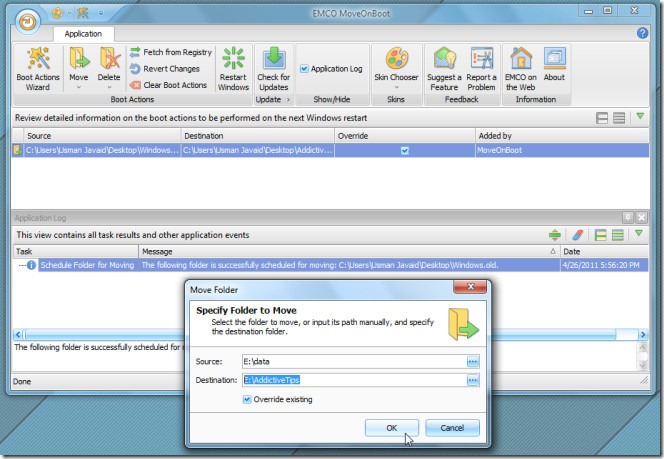Expand the Move button dropdown arrow
The image size is (664, 459).
(79, 87)
